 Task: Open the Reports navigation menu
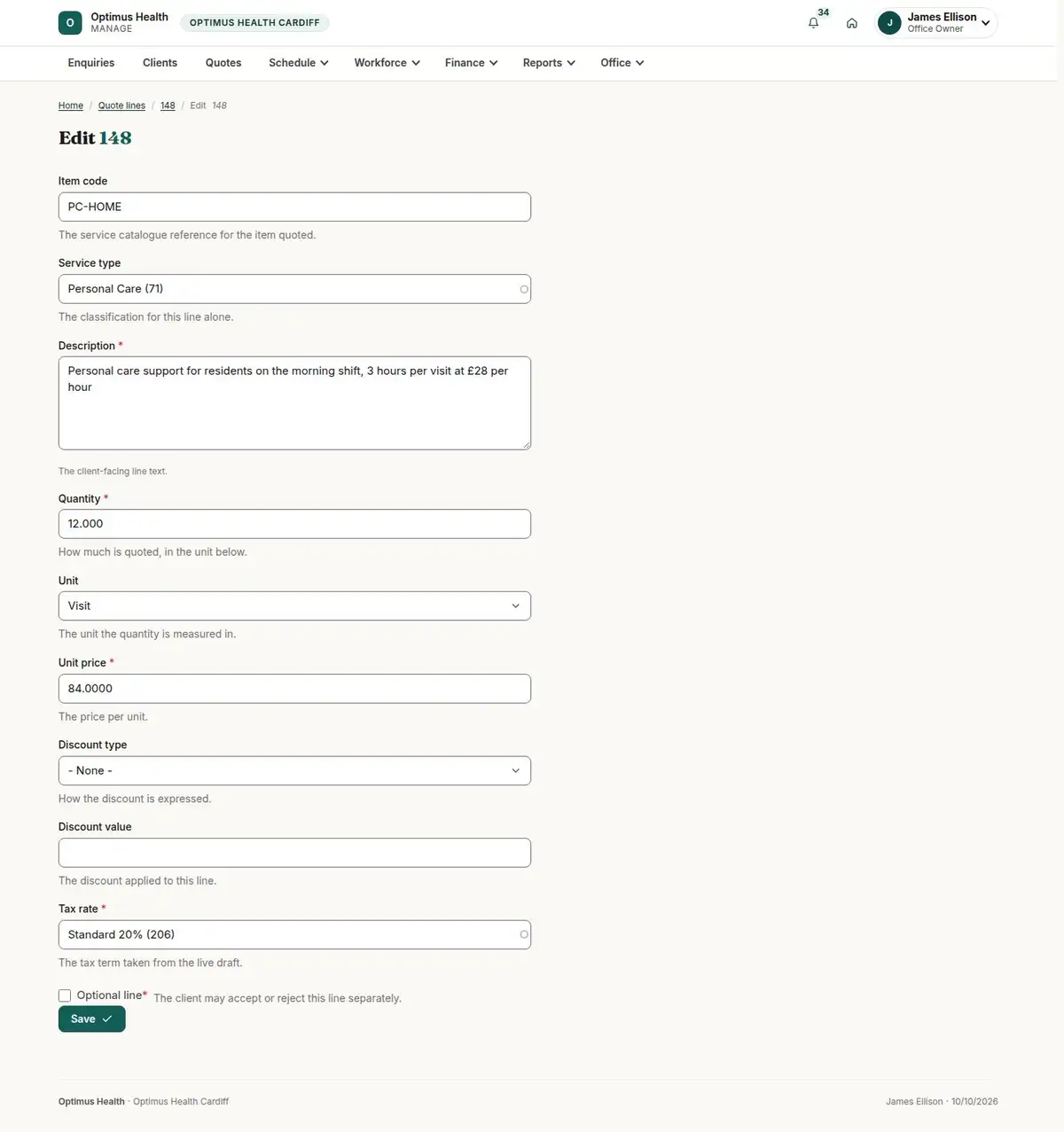click(x=549, y=63)
